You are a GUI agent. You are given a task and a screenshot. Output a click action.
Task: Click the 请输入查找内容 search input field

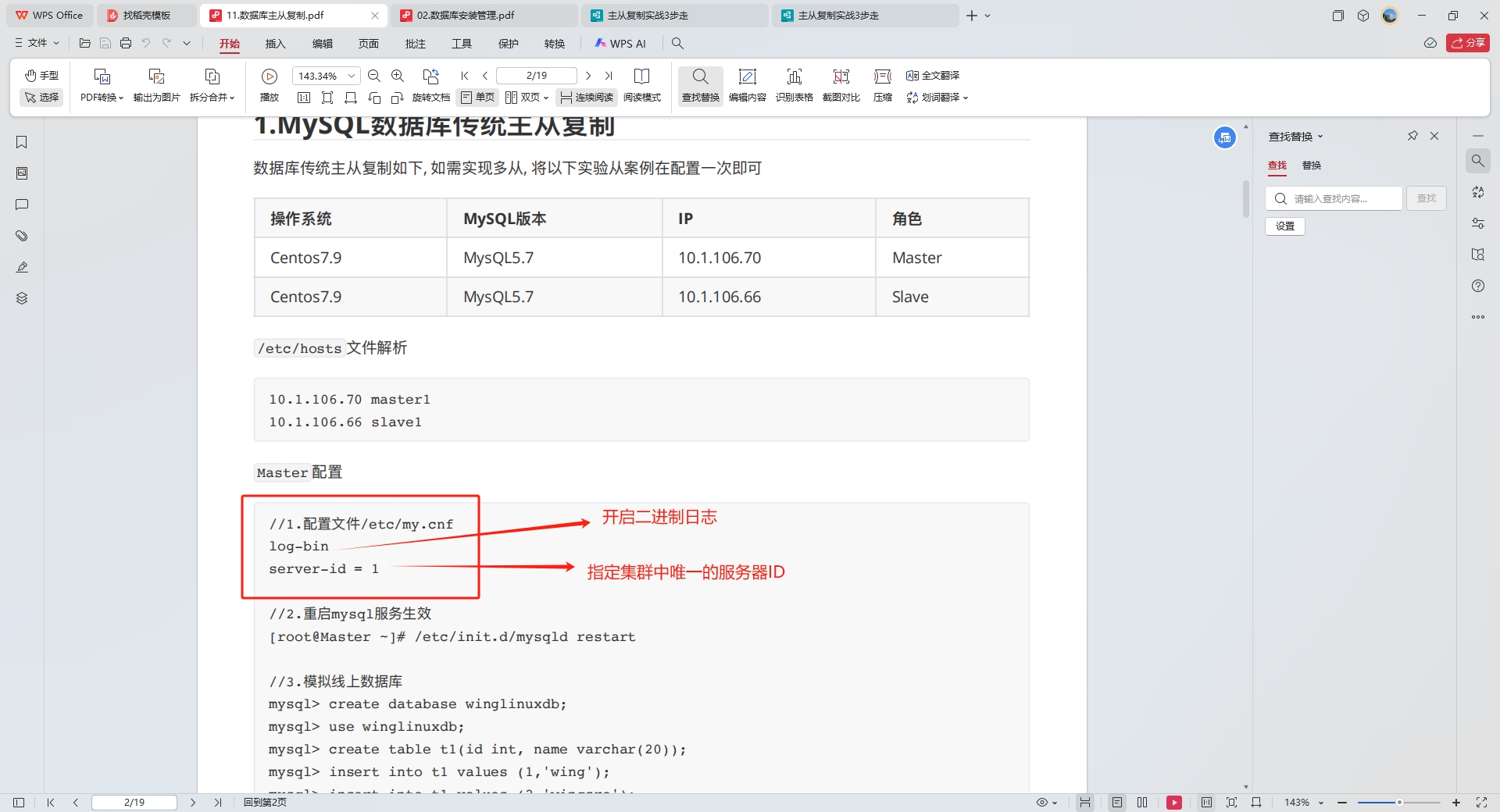point(1334,198)
